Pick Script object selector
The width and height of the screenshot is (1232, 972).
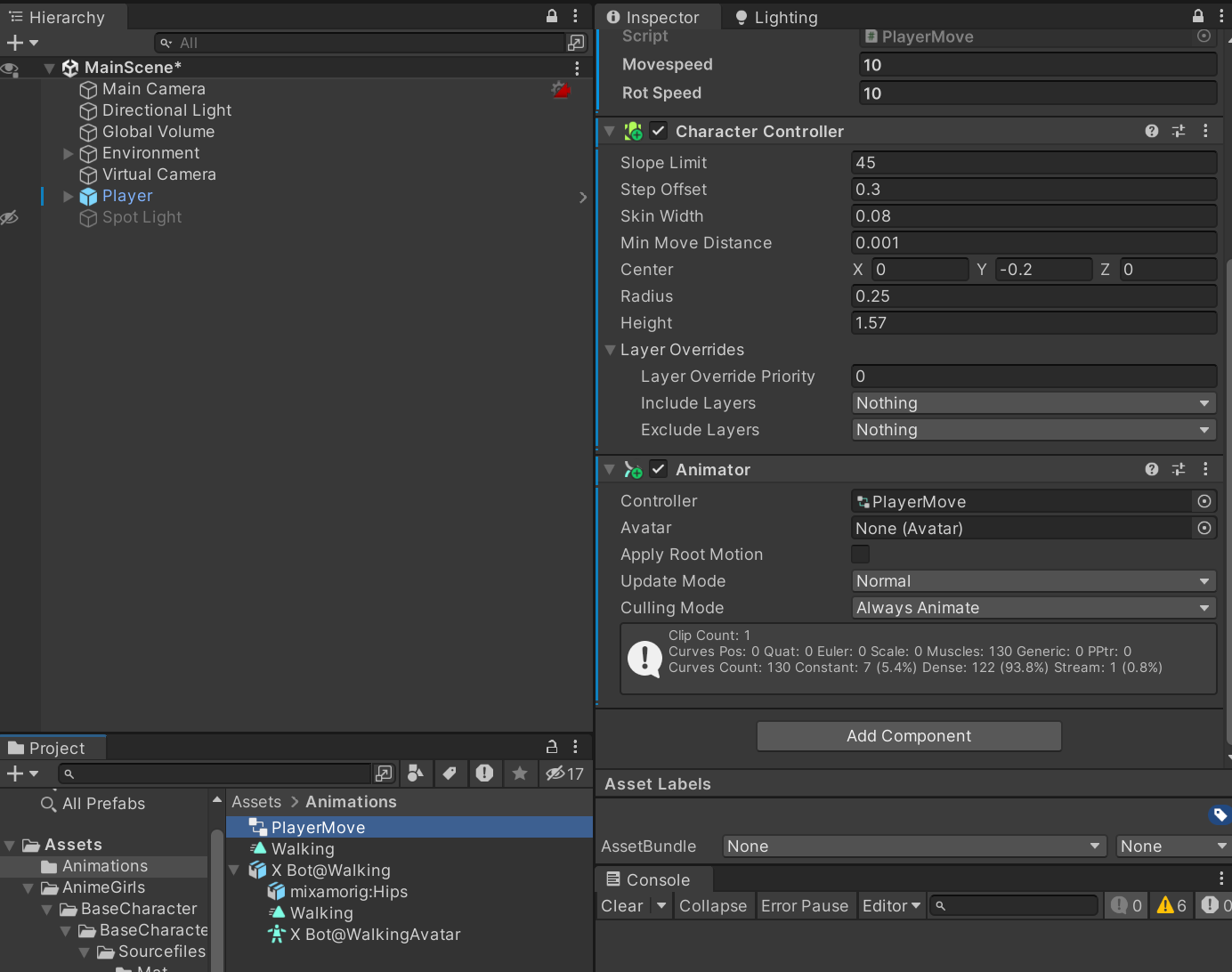tap(1204, 36)
